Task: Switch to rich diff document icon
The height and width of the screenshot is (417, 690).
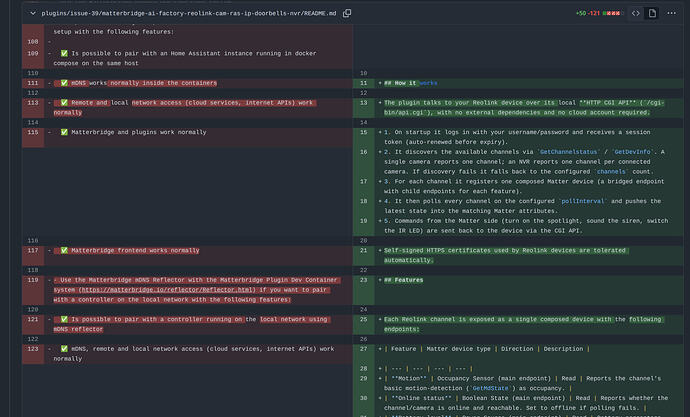Action: (652, 13)
